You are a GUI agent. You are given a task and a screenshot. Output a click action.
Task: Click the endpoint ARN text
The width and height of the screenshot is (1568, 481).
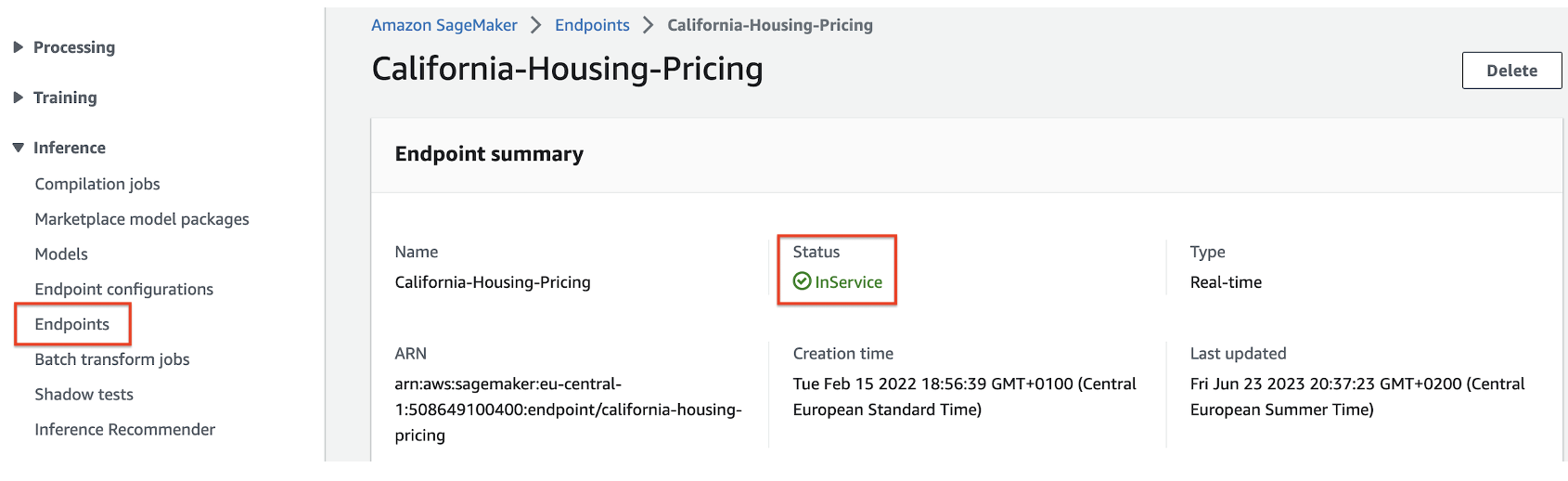point(568,409)
